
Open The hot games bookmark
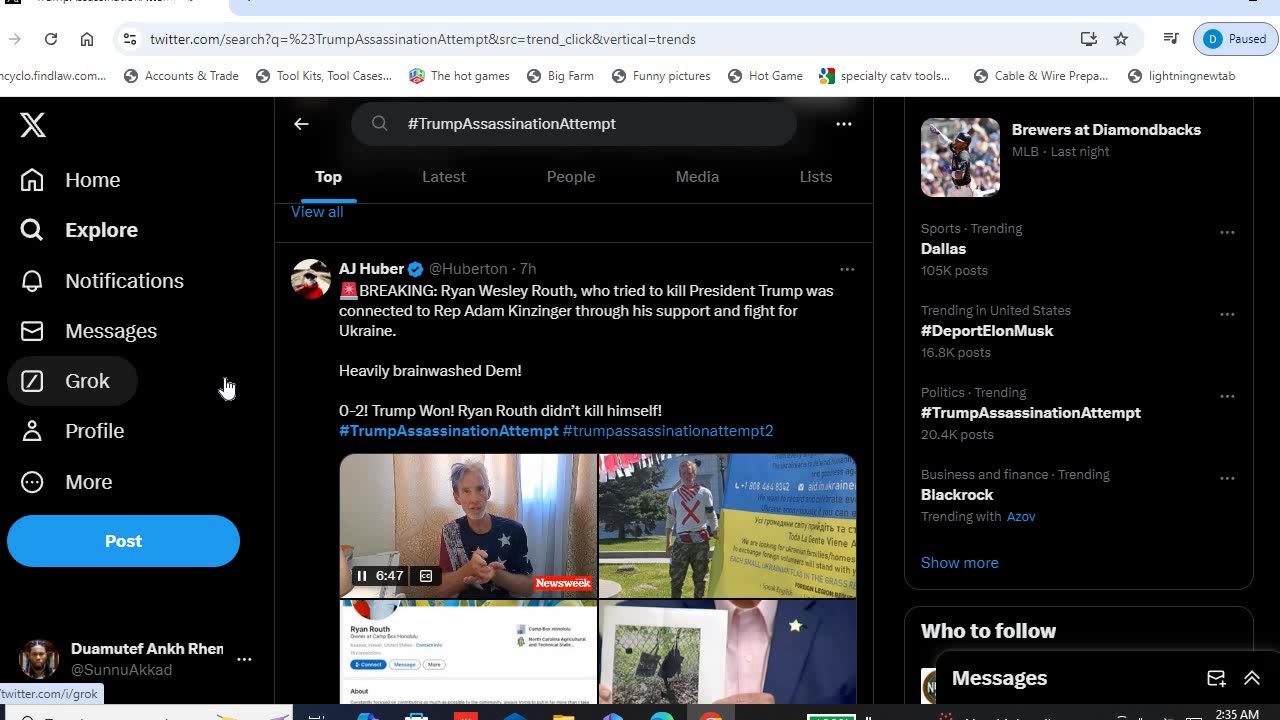click(x=459, y=76)
